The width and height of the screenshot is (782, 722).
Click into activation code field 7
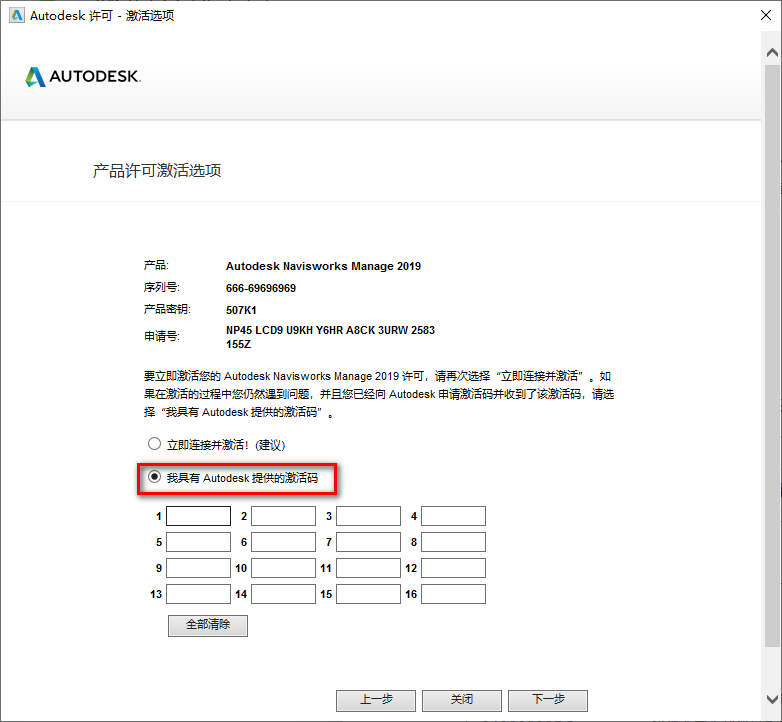point(368,542)
